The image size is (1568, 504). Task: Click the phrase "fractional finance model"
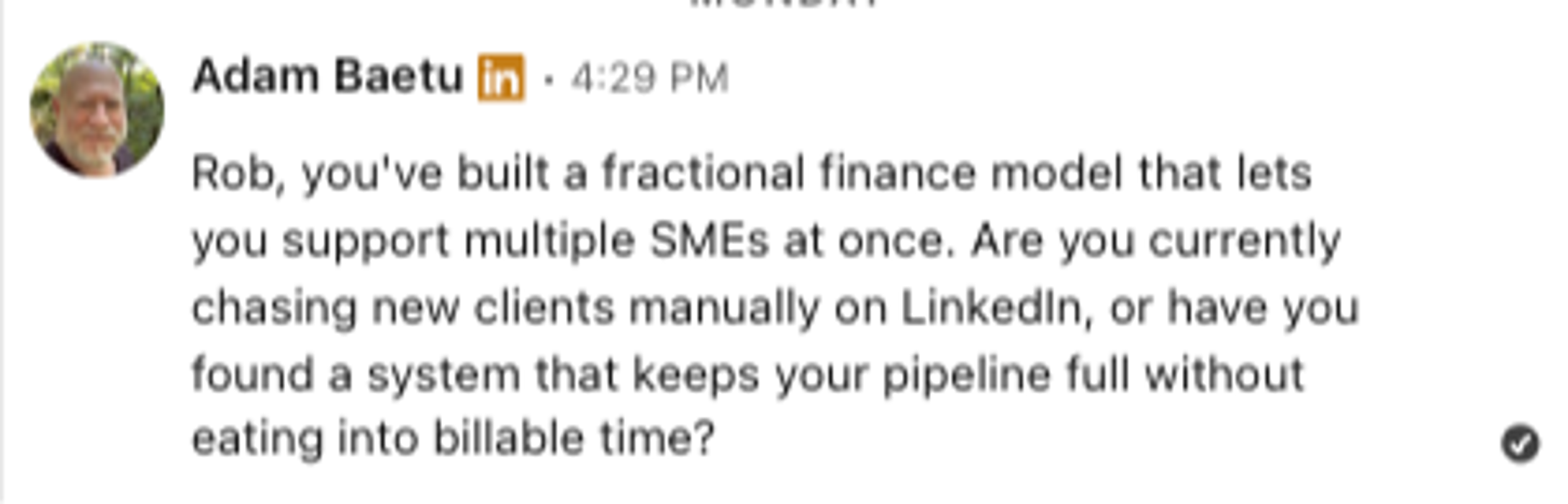pos(789,174)
